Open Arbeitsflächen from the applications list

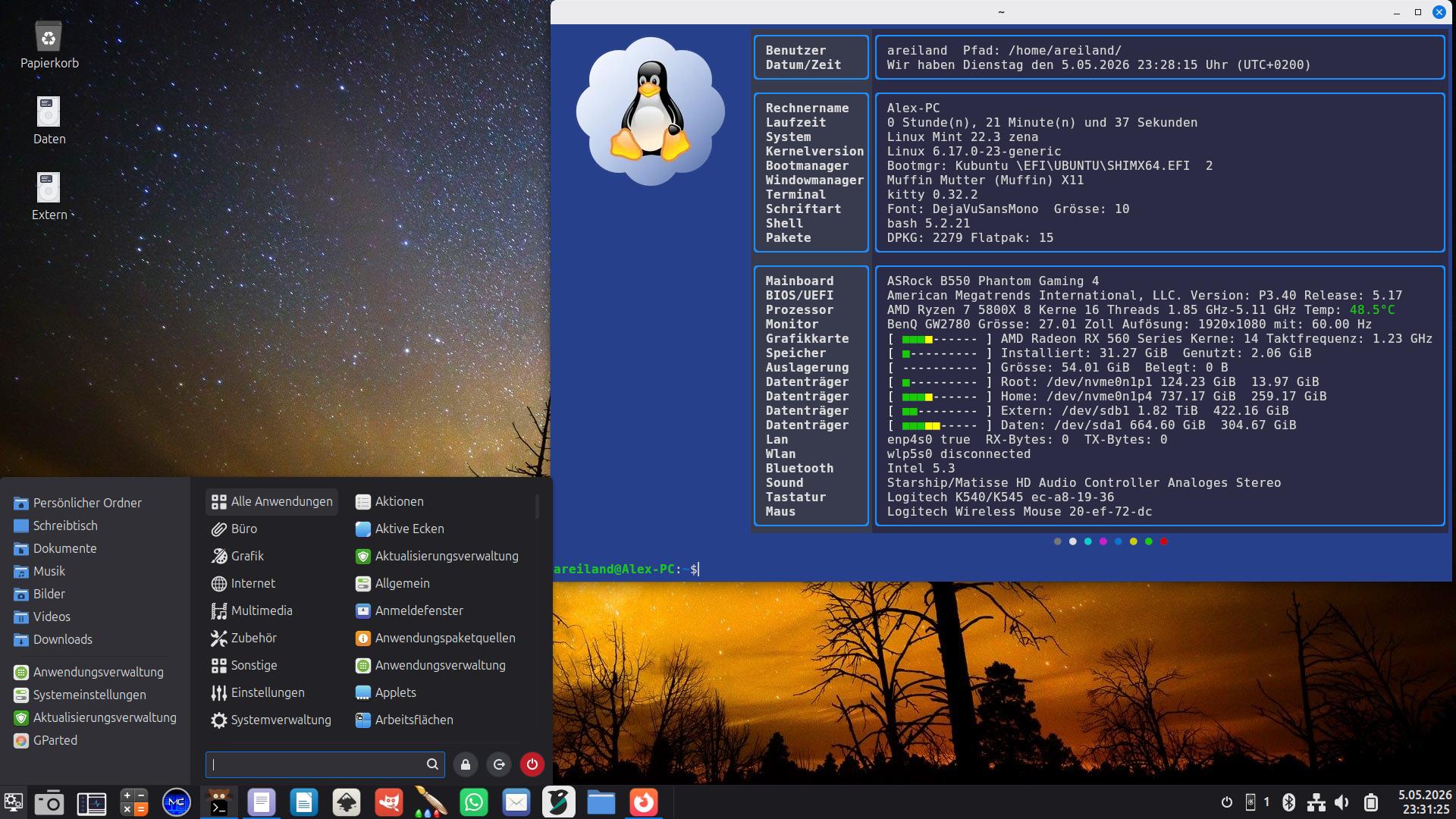pyautogui.click(x=440, y=720)
